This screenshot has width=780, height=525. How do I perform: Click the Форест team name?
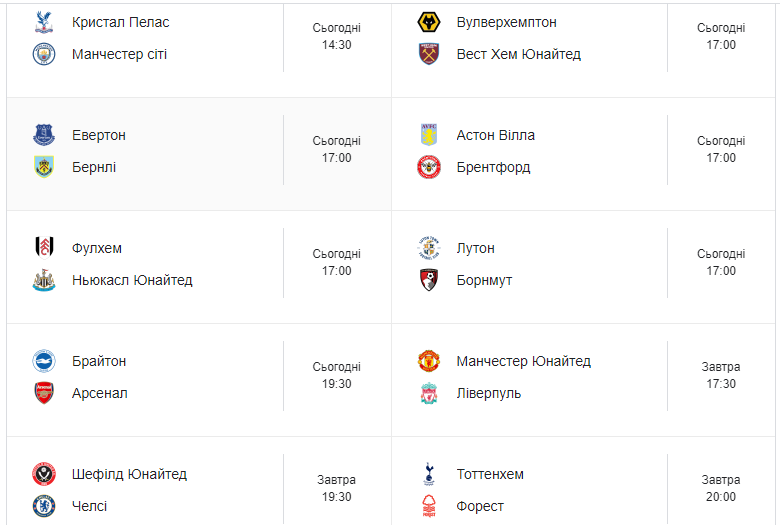coord(480,506)
